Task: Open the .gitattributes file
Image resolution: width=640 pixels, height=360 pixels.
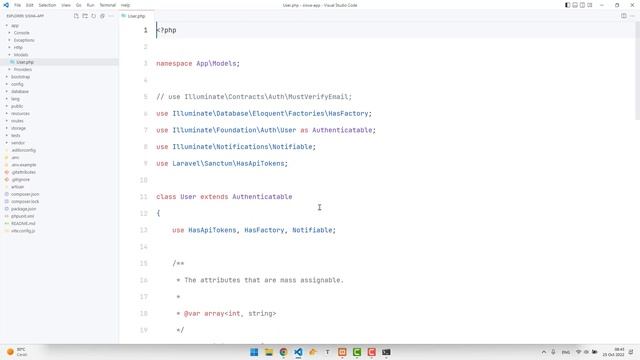Action: point(23,172)
